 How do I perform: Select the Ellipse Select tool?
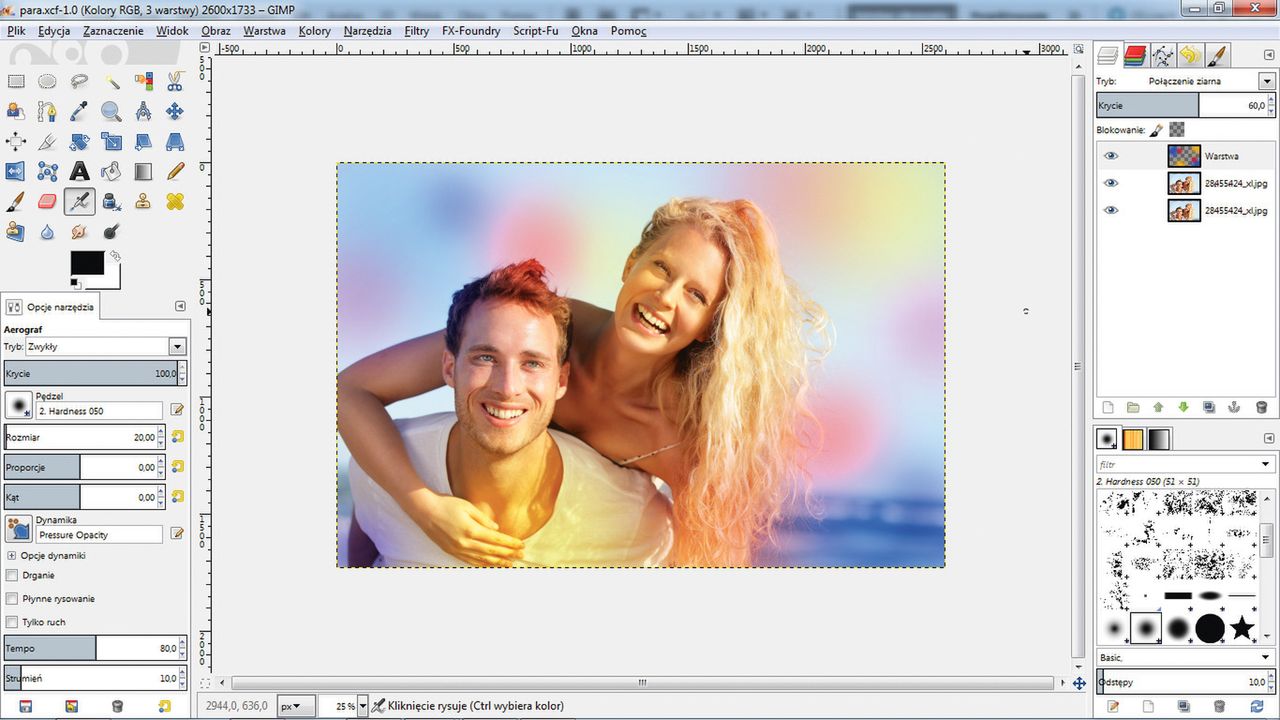click(47, 82)
